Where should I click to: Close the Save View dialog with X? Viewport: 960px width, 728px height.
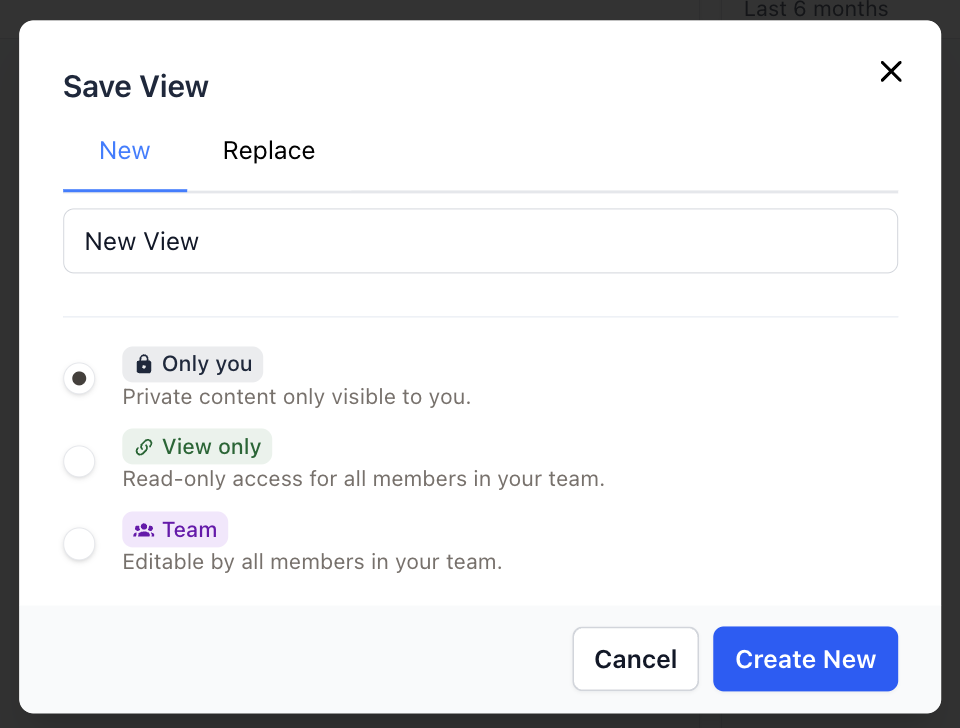pyautogui.click(x=890, y=71)
